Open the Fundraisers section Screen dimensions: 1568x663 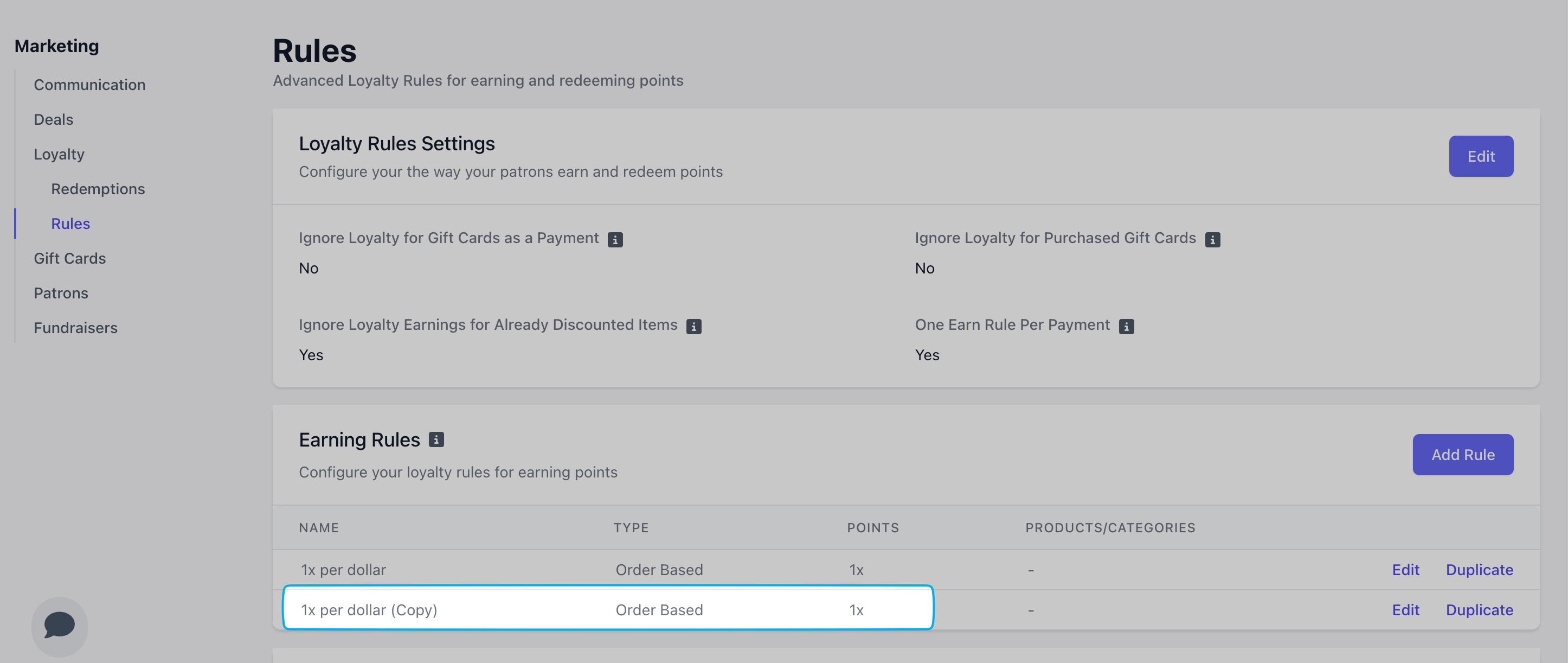[x=75, y=328]
